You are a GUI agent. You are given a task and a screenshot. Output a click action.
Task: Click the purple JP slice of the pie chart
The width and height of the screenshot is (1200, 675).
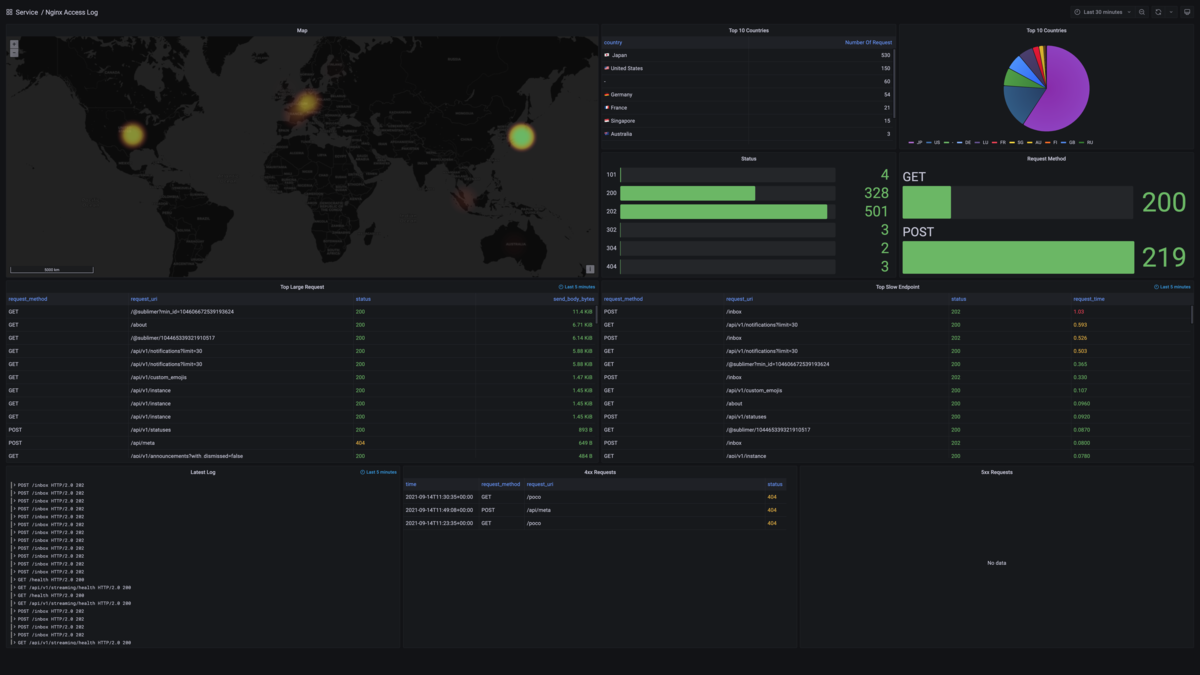(x=1060, y=95)
